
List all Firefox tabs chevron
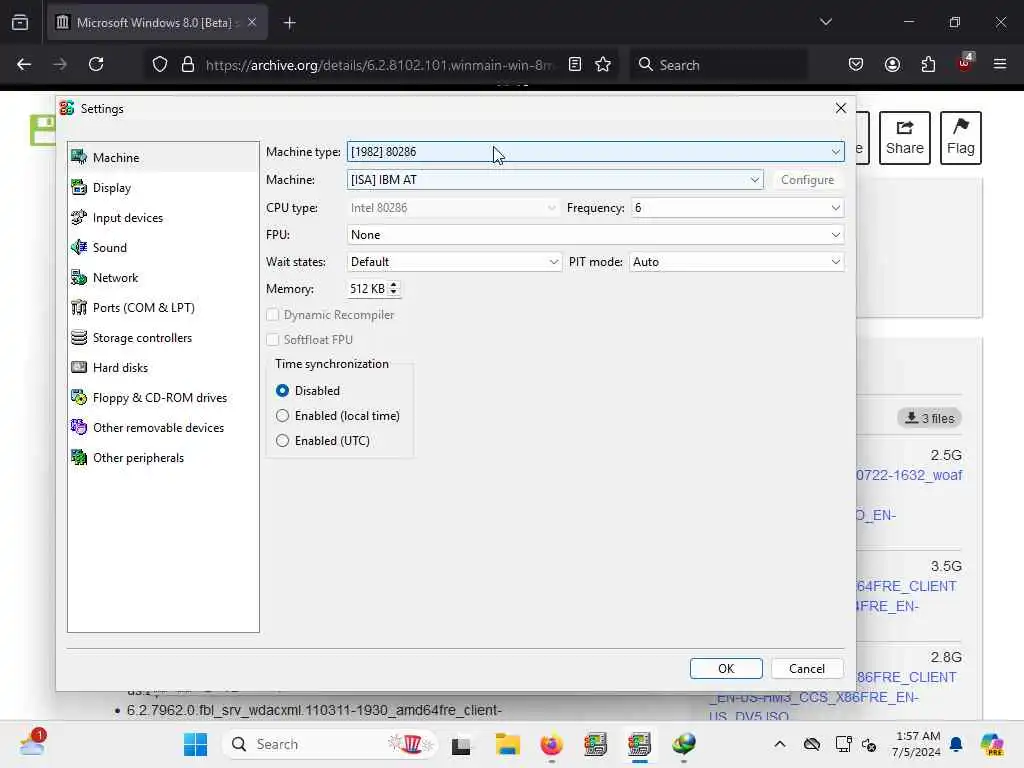point(825,22)
